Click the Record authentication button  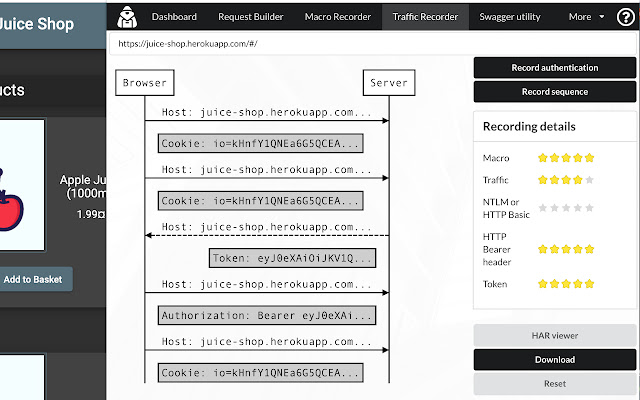tap(555, 68)
